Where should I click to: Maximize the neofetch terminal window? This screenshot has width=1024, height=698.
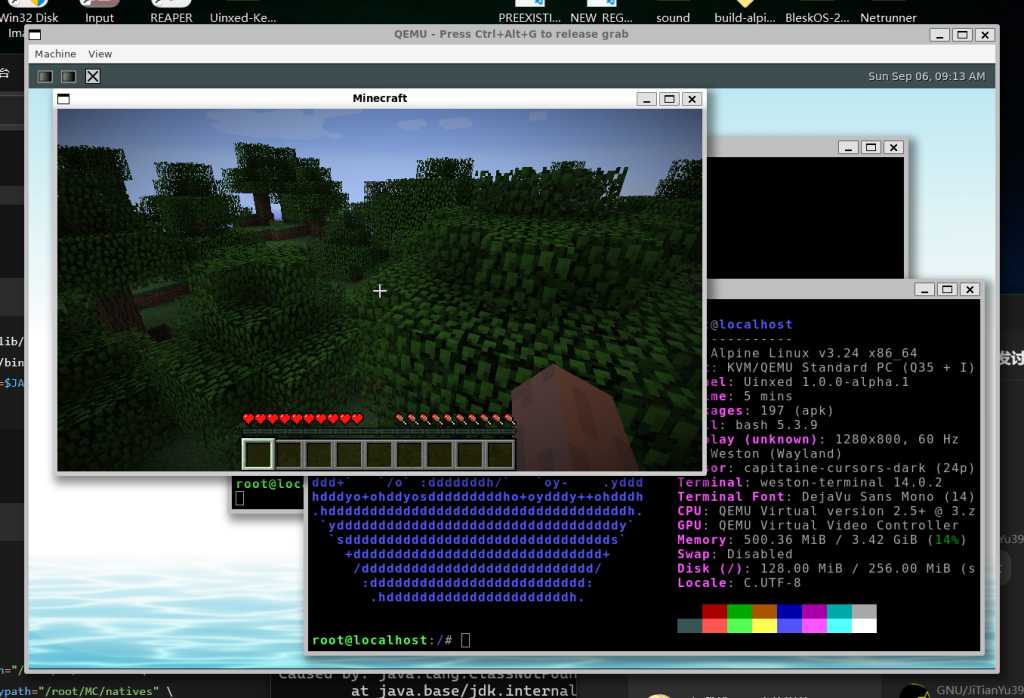(x=947, y=289)
